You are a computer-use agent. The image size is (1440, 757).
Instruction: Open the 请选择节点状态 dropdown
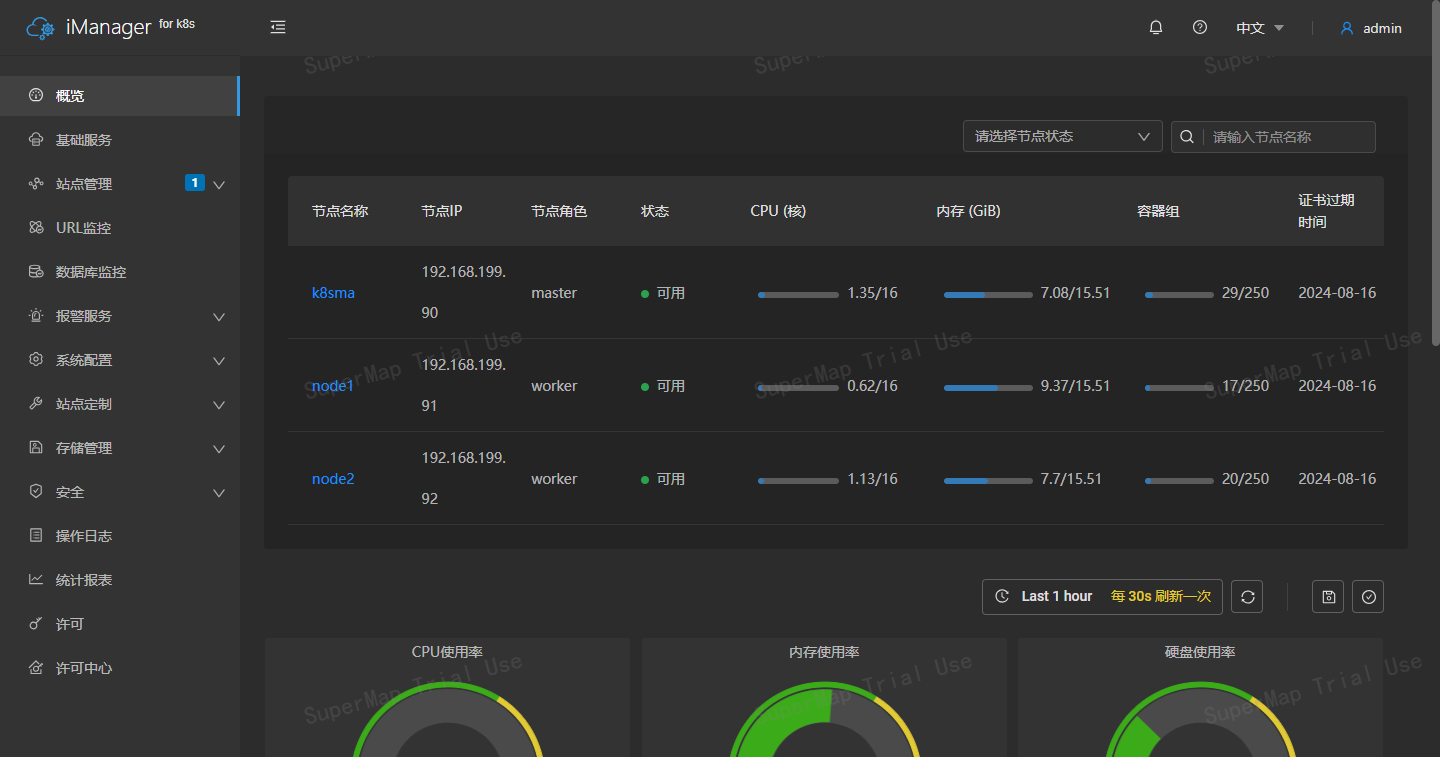click(1063, 136)
